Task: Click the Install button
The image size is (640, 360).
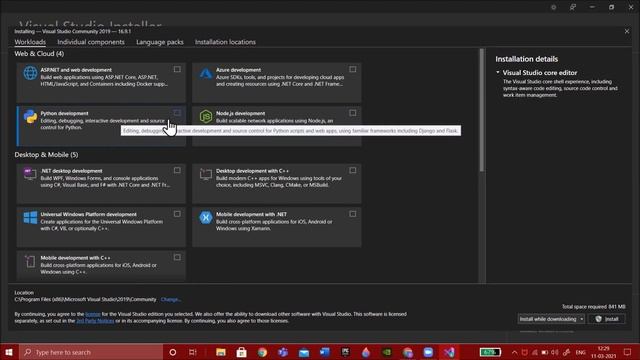Action: point(607,319)
